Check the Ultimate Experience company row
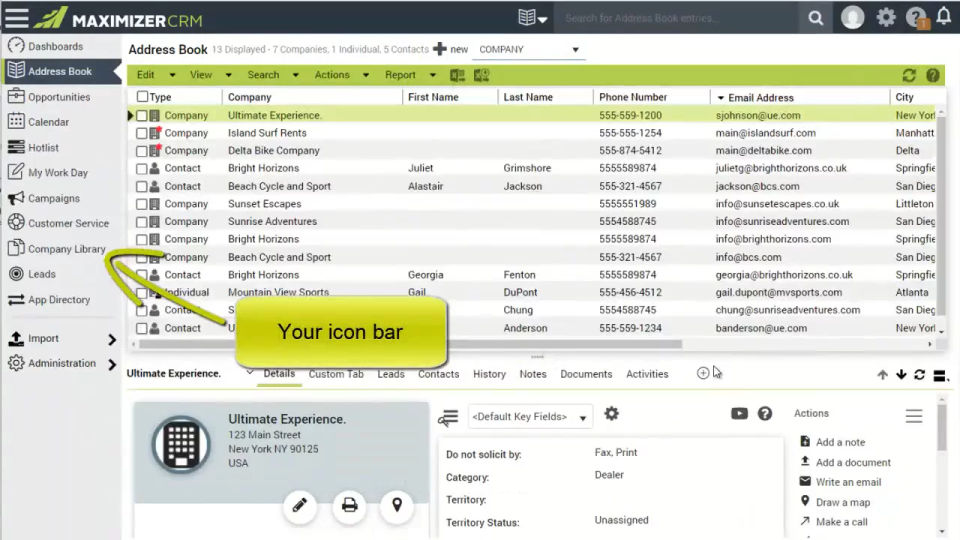960x540 pixels. 141,115
